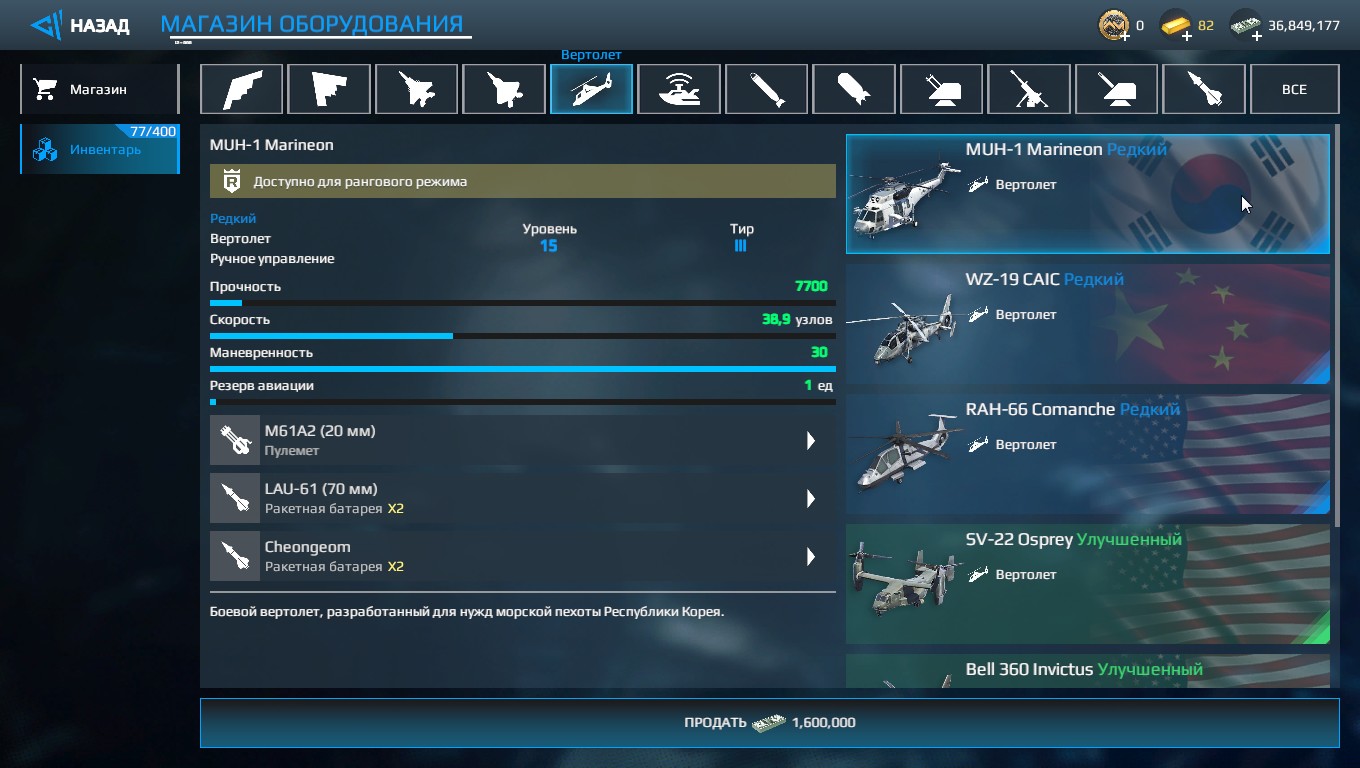
Task: Sell the item with ПРОДАТЬ button
Action: tap(769, 722)
